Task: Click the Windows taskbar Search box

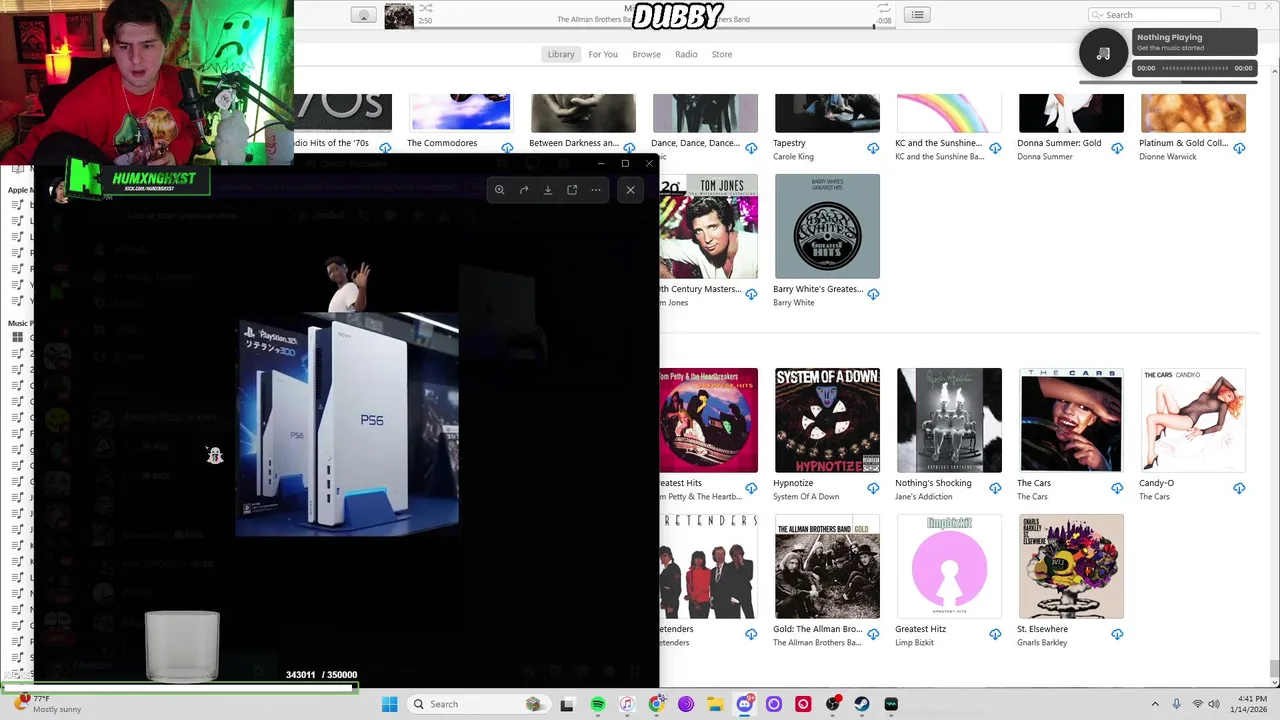Action: click(480, 704)
